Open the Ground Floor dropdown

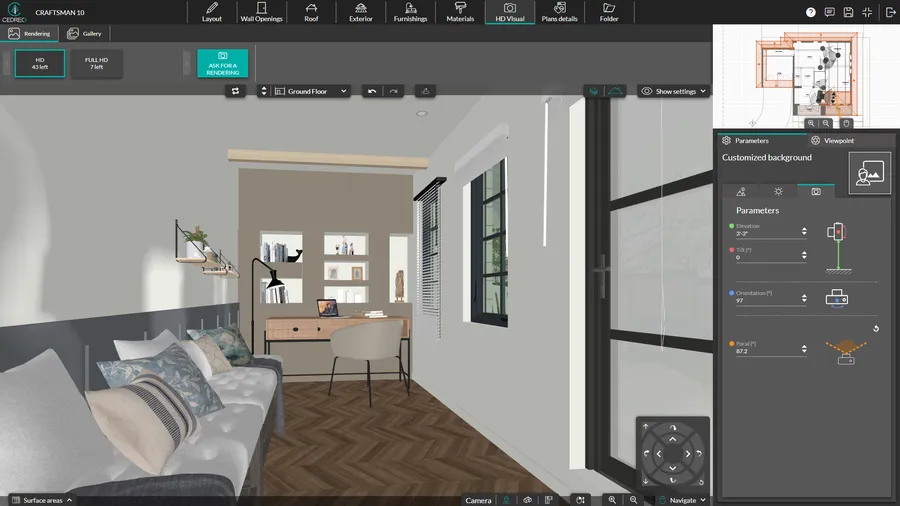click(x=311, y=91)
